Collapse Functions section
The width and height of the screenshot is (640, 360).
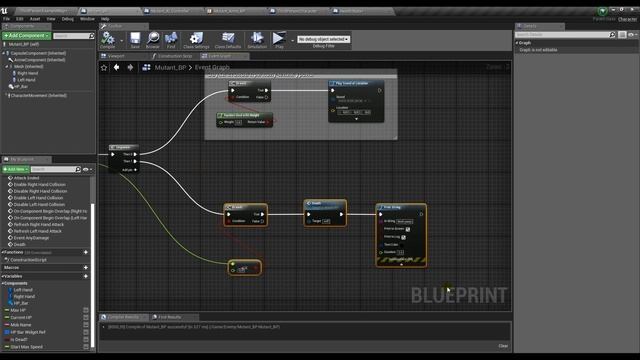click(x=2, y=252)
